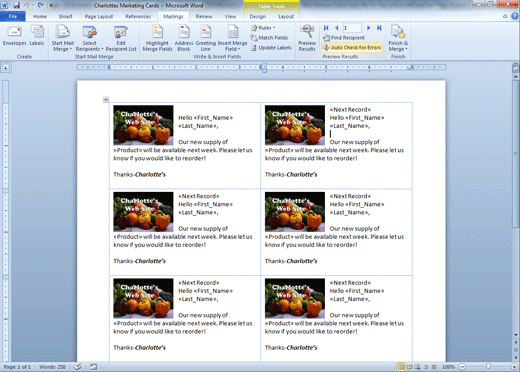Image resolution: width=520 pixels, height=372 pixels.
Task: Open Finish & Merge dropdown
Action: 398,39
